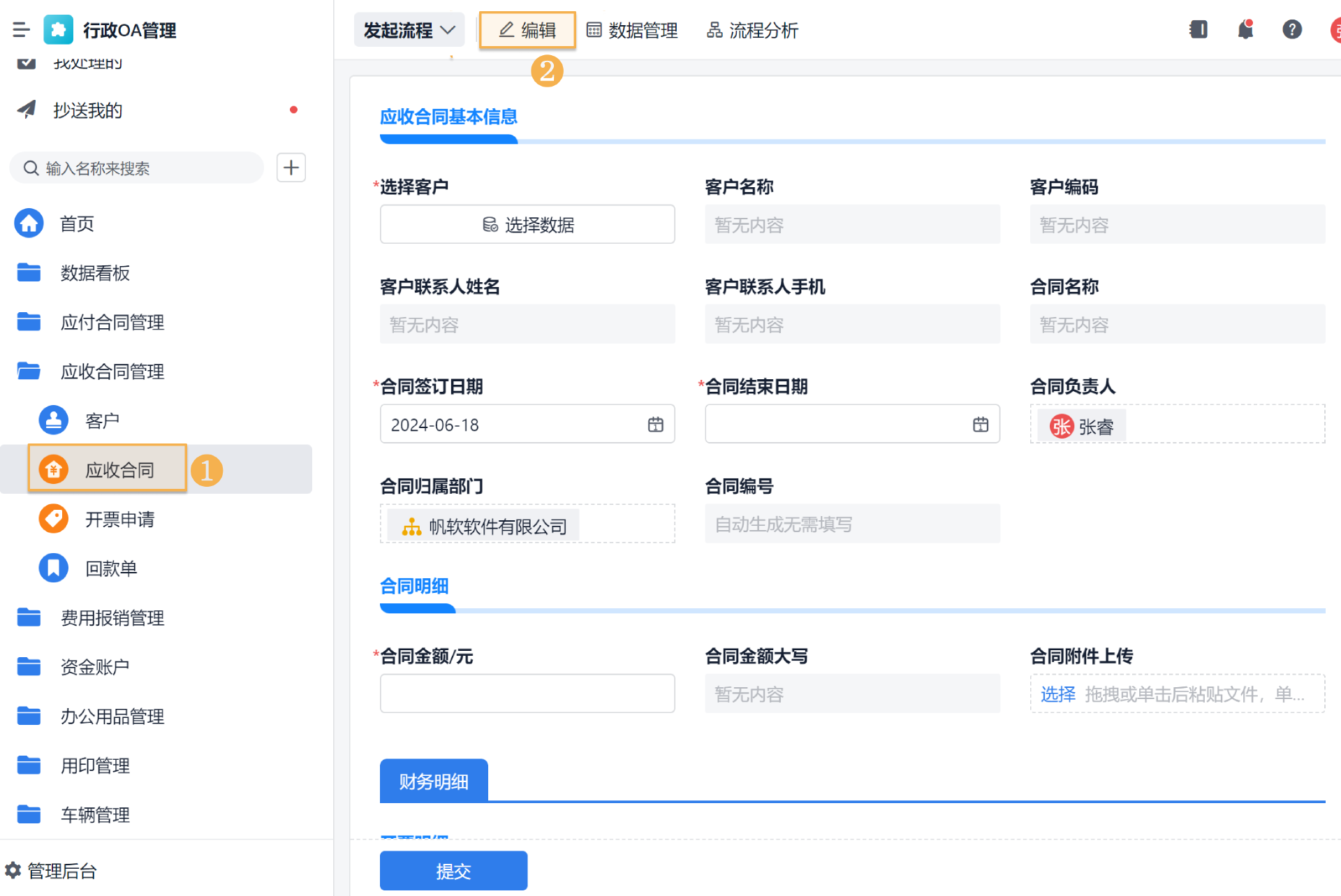Viewport: 1341px width, 896px height.
Task: Select the 财务明细 tab
Action: tap(434, 781)
